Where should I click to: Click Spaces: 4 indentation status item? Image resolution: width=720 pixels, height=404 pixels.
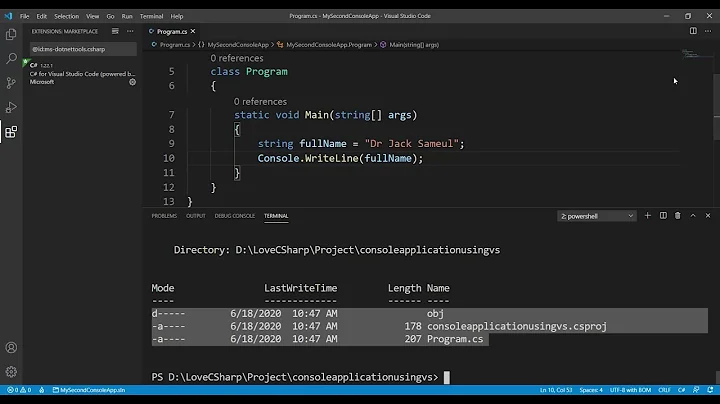pyautogui.click(x=591, y=390)
